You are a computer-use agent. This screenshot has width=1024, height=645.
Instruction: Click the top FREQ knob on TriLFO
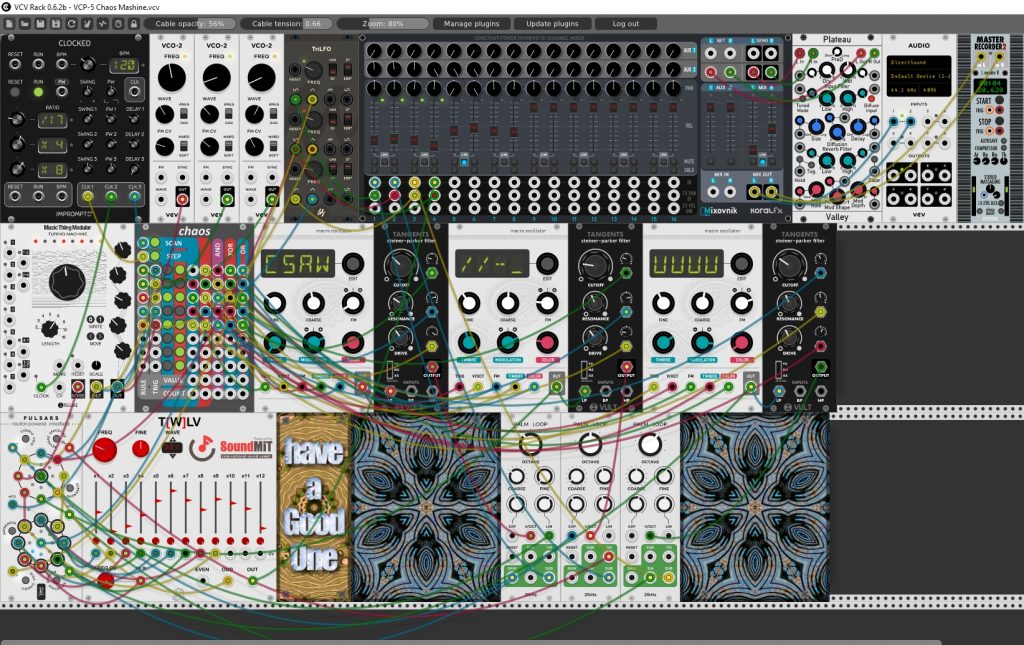click(314, 70)
